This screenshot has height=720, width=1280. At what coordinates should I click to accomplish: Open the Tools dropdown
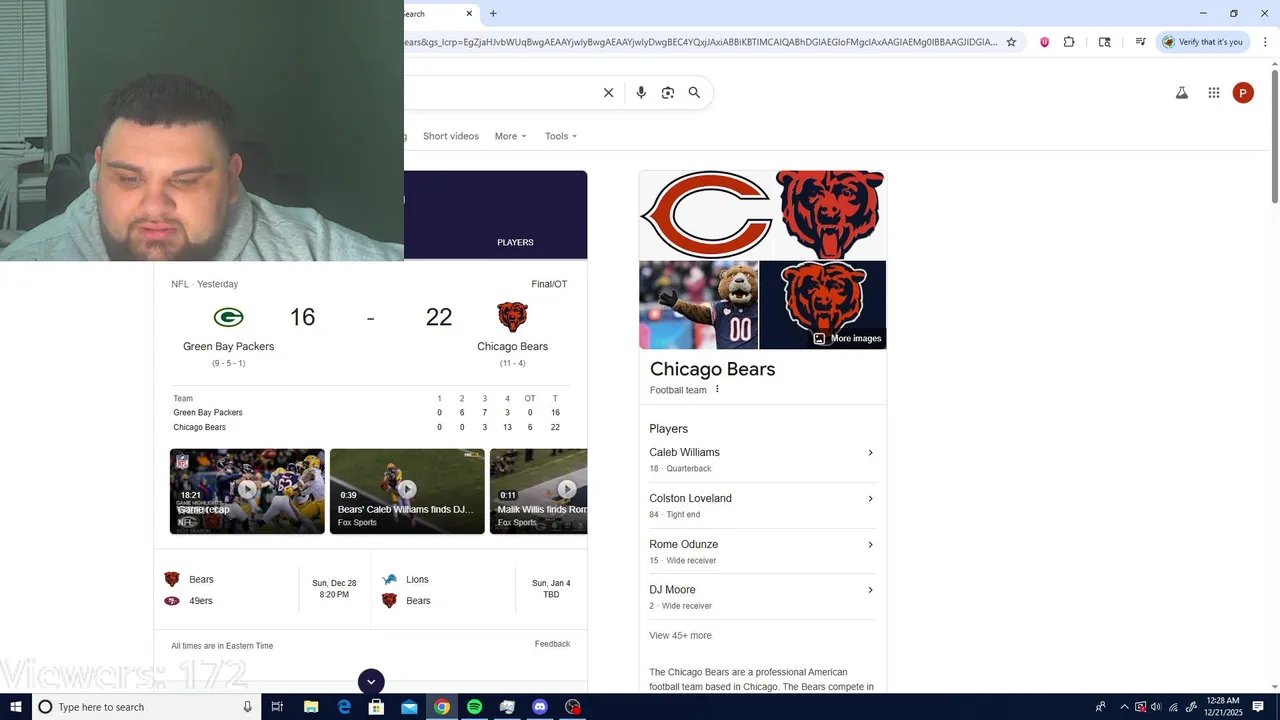coord(561,136)
